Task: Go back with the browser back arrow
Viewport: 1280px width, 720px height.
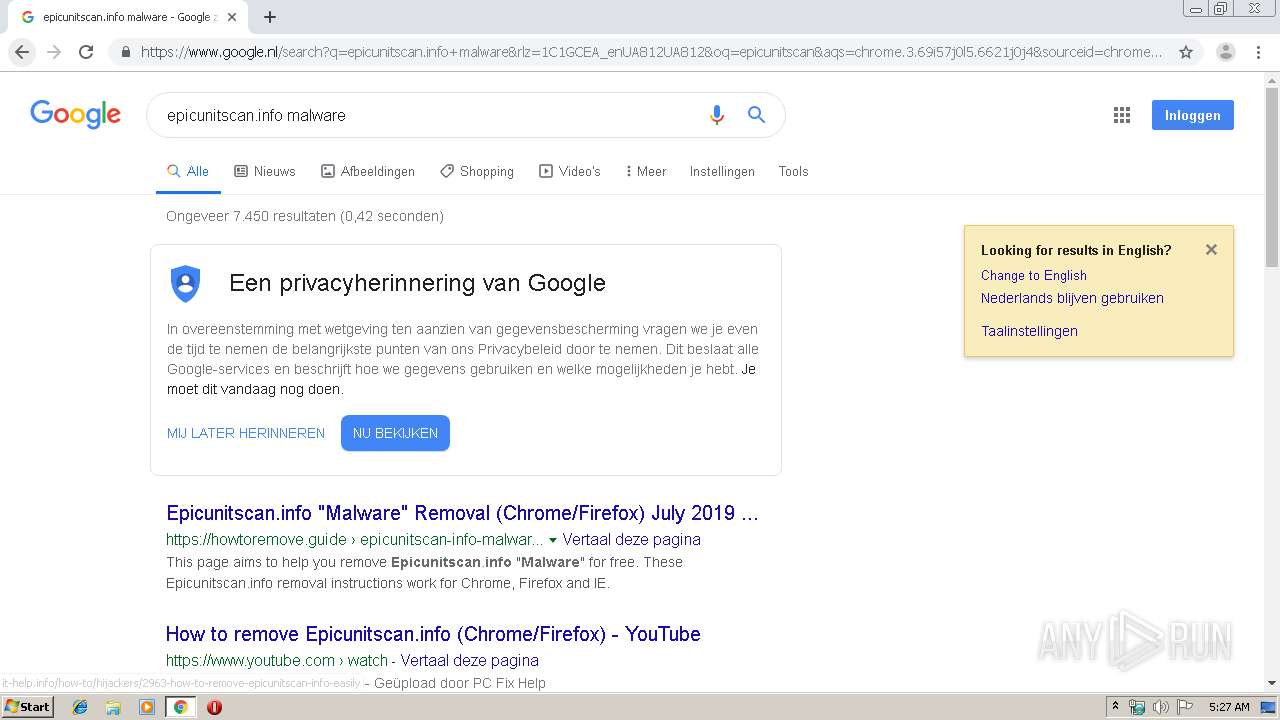Action: [22, 52]
